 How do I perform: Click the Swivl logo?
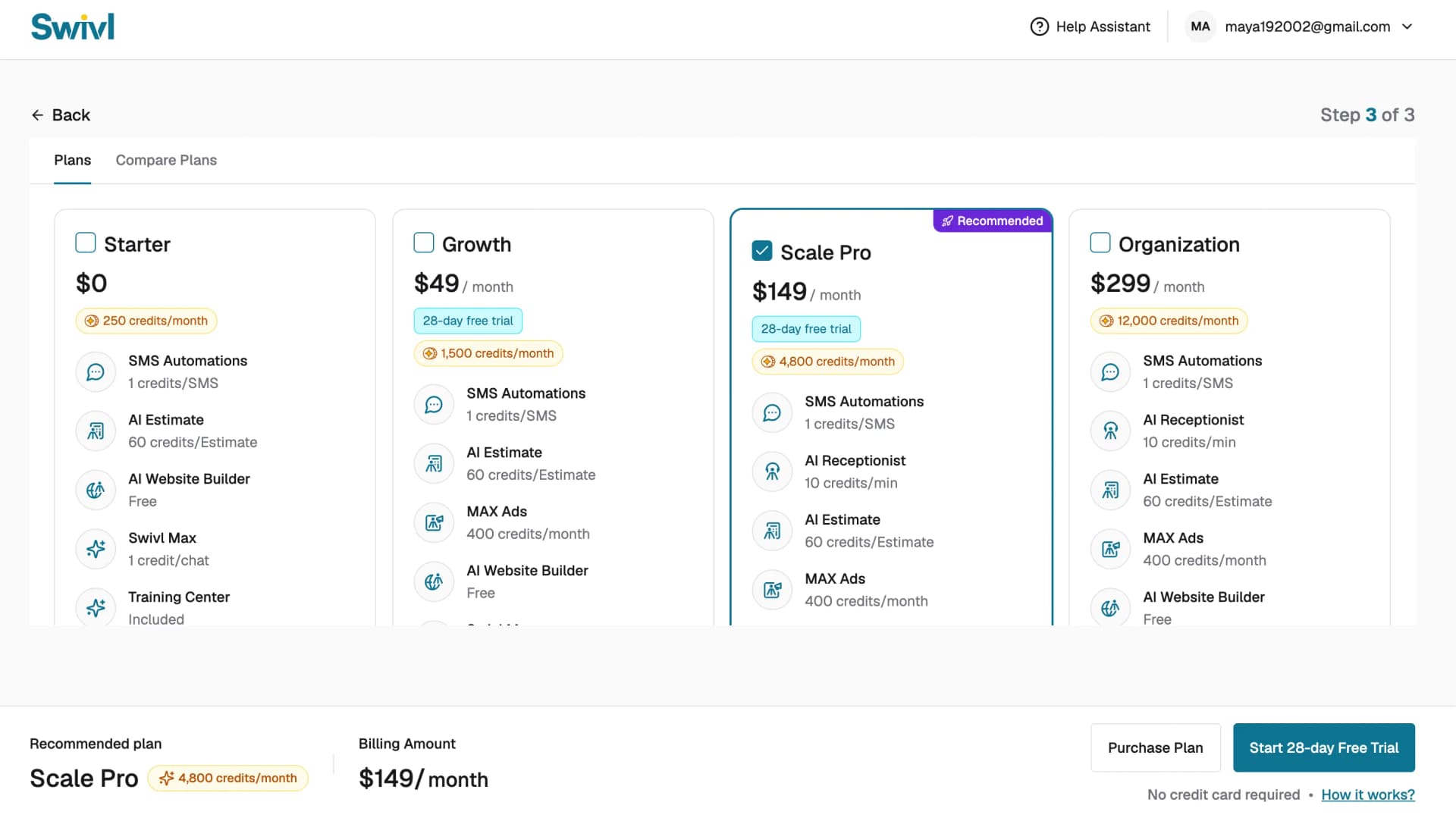[73, 27]
